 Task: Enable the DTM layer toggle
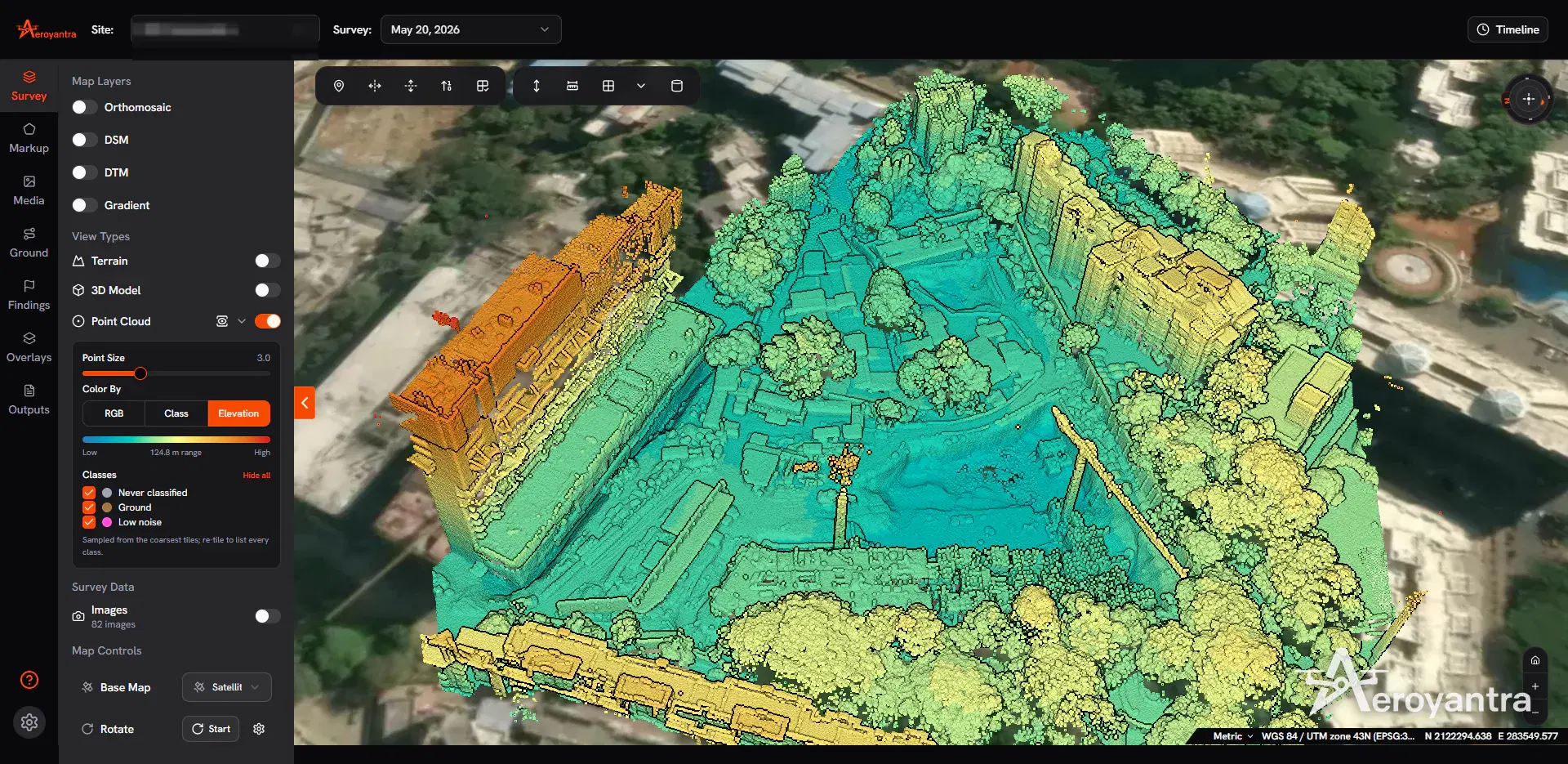84,172
